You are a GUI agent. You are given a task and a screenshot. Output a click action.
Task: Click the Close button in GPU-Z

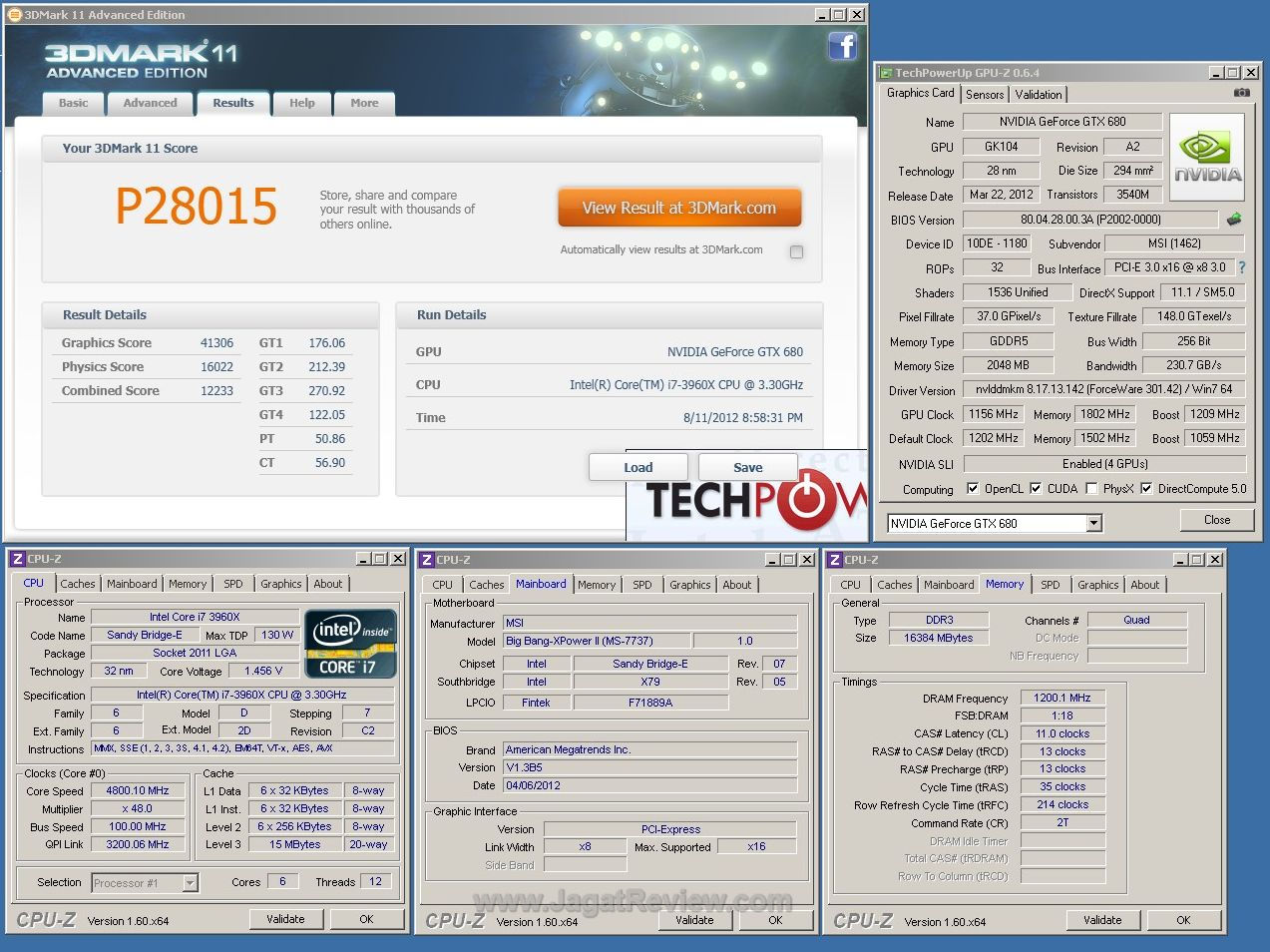point(1216,520)
